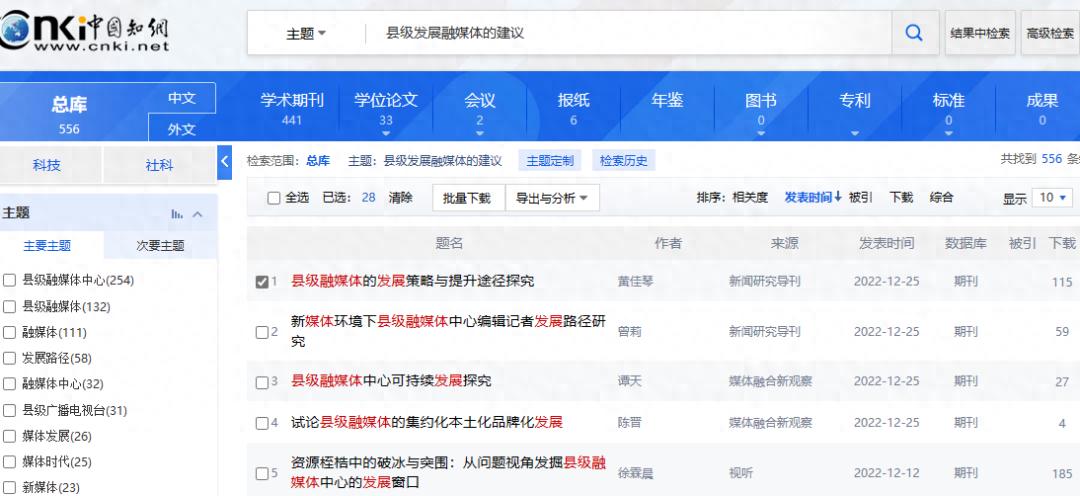Collapse the left sidebar with arrow icon
The width and height of the screenshot is (1080, 496).
[x=224, y=161]
